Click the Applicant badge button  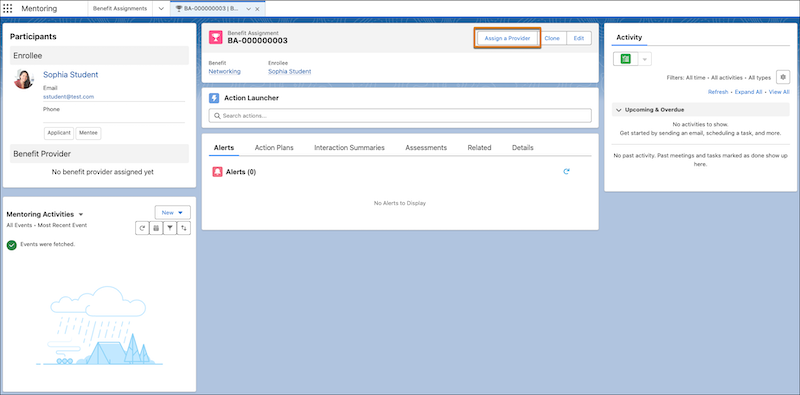[59, 133]
